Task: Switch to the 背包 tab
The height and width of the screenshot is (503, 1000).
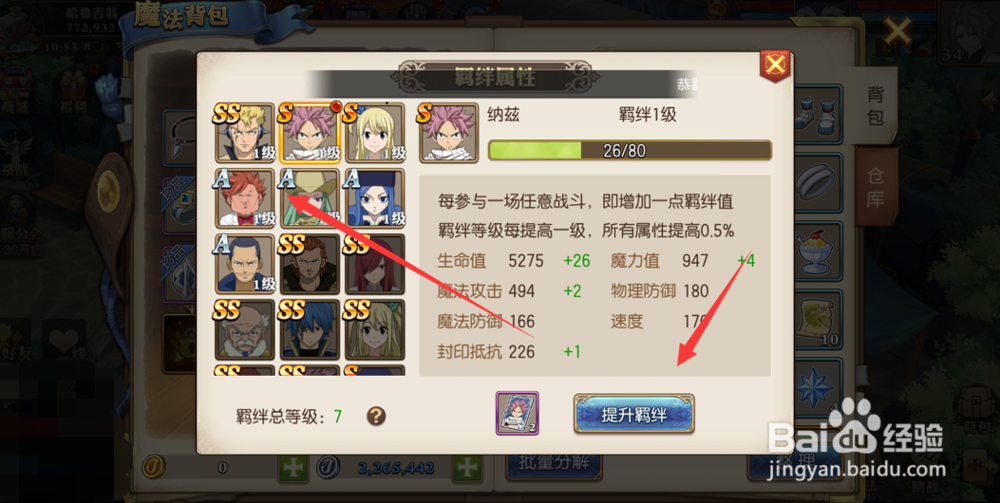Action: pyautogui.click(x=874, y=105)
